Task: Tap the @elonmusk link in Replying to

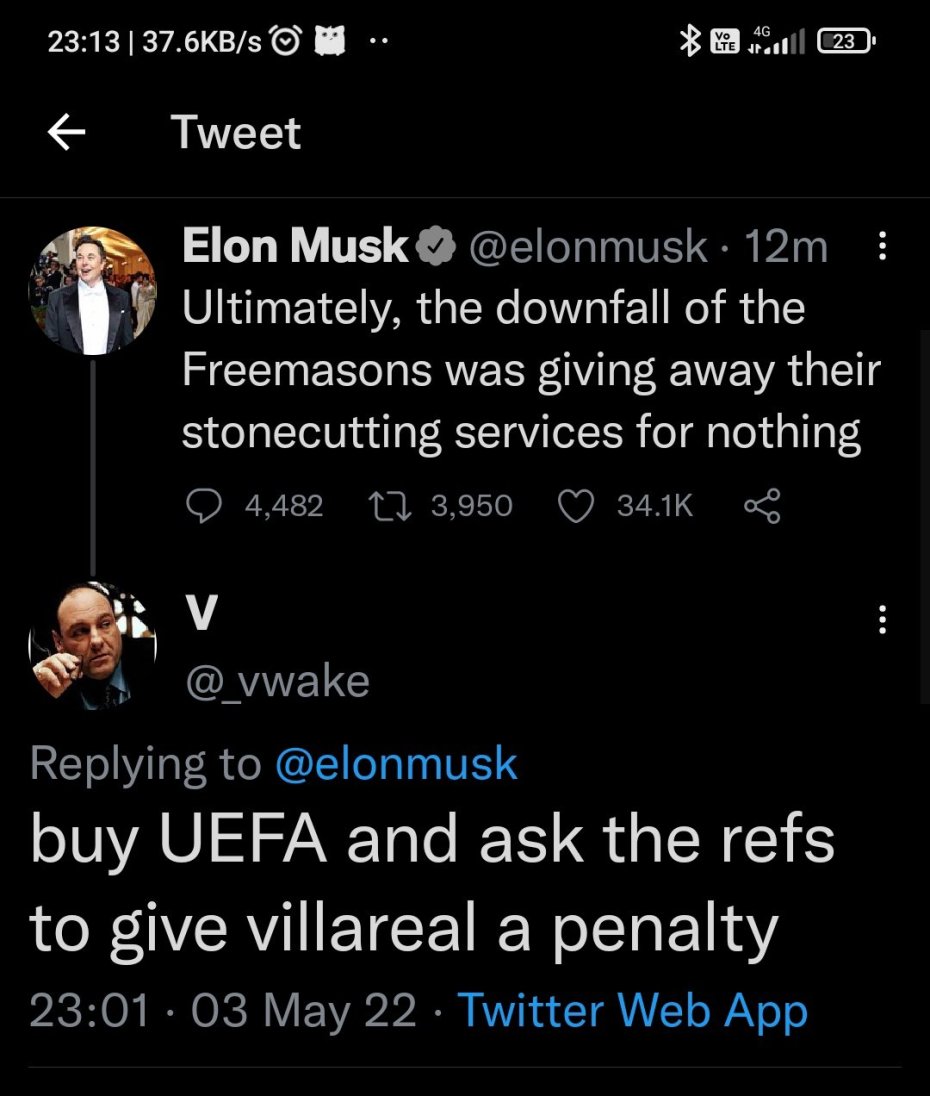Action: pyautogui.click(x=395, y=764)
